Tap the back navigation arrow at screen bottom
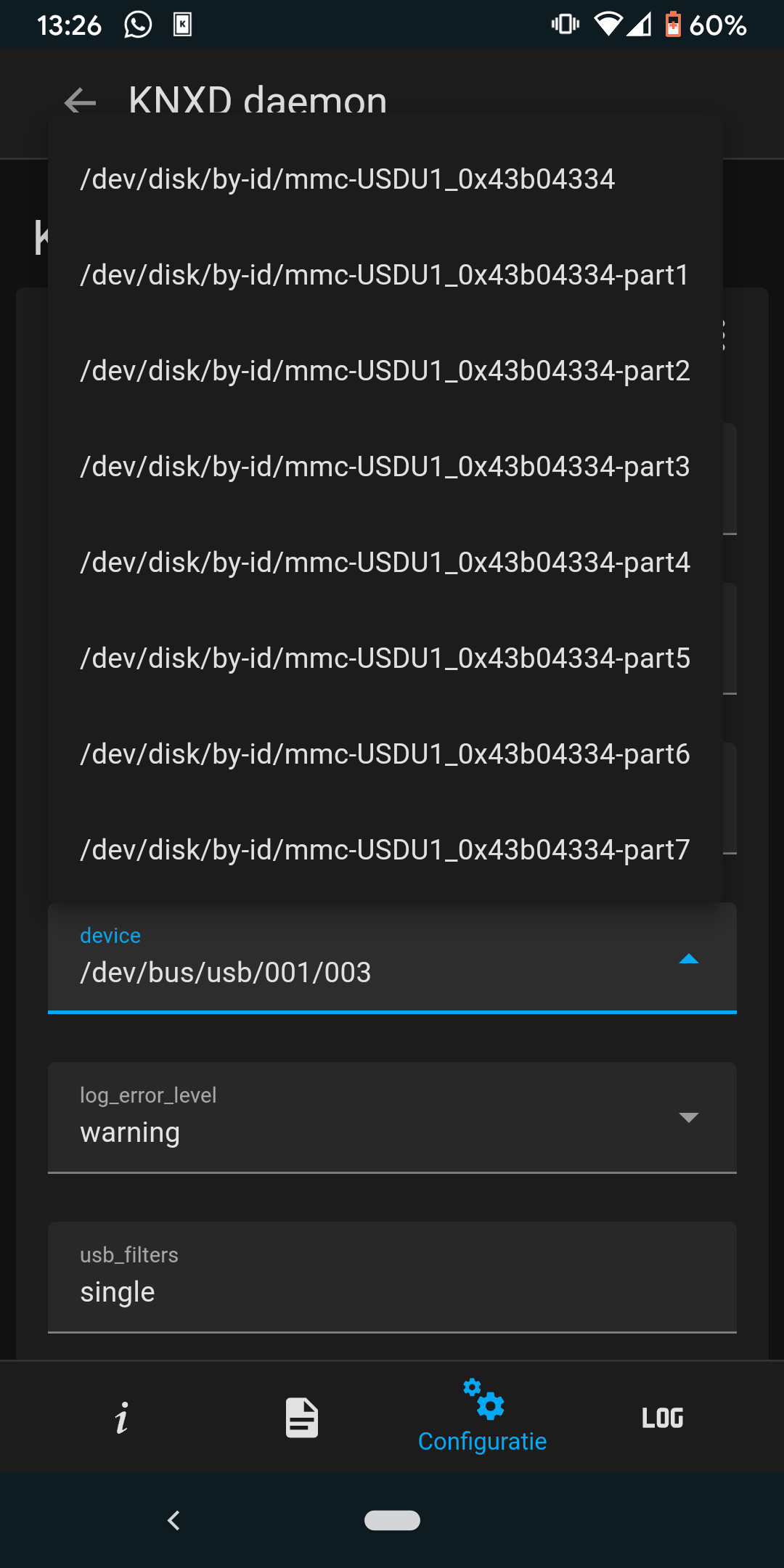The height and width of the screenshot is (1568, 784). pyautogui.click(x=173, y=1519)
